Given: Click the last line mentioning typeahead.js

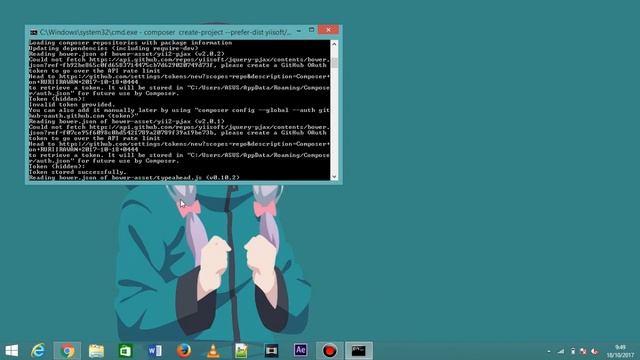Looking at the screenshot, I should (134, 178).
